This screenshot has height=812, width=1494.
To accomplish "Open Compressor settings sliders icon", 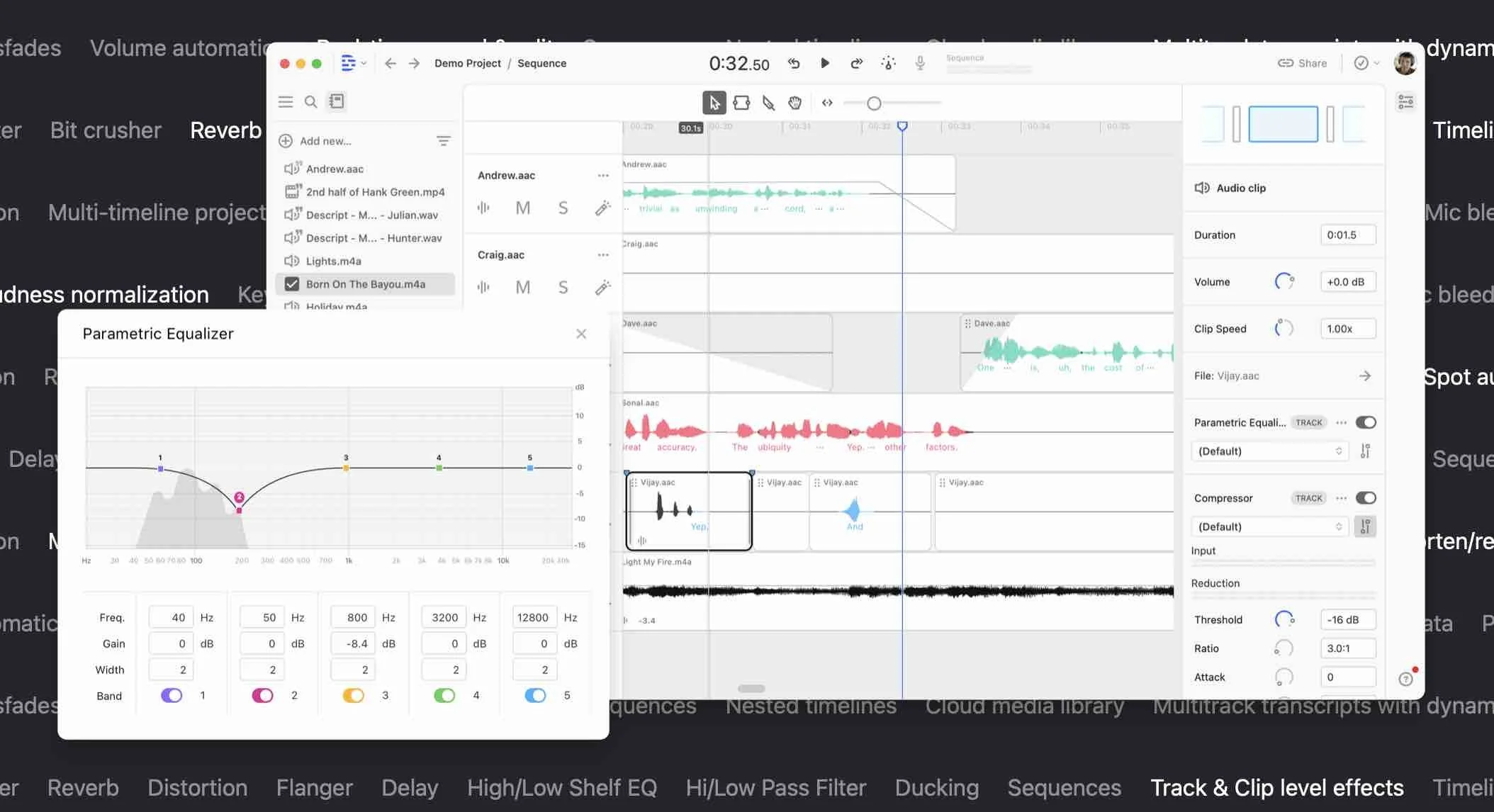I will pos(1365,526).
